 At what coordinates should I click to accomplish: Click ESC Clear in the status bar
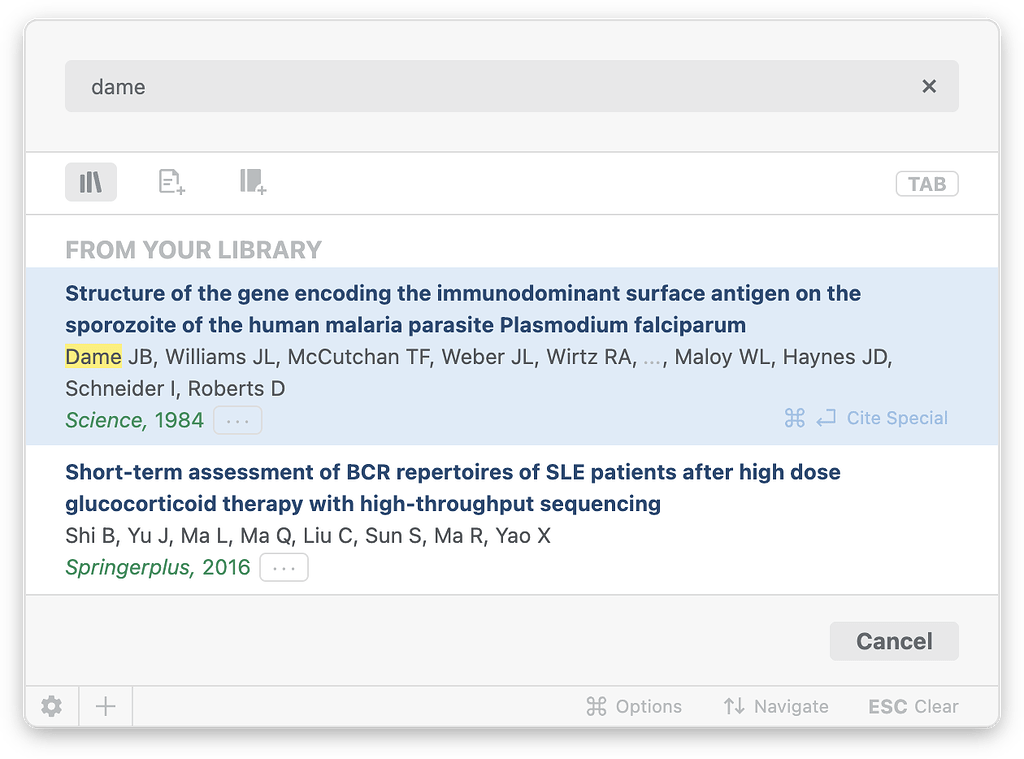point(912,706)
